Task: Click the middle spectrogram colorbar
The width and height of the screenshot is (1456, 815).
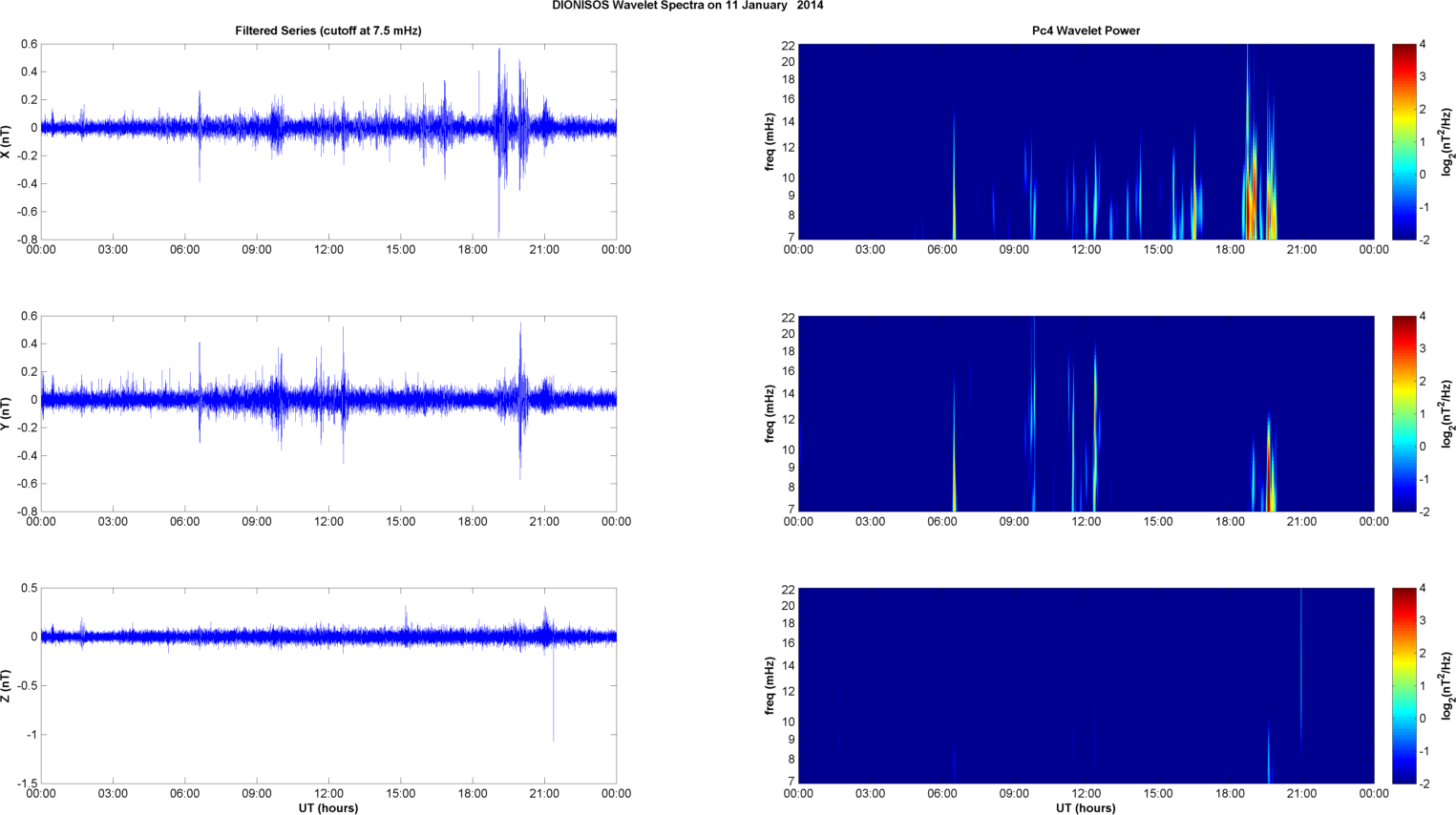Action: click(1403, 413)
